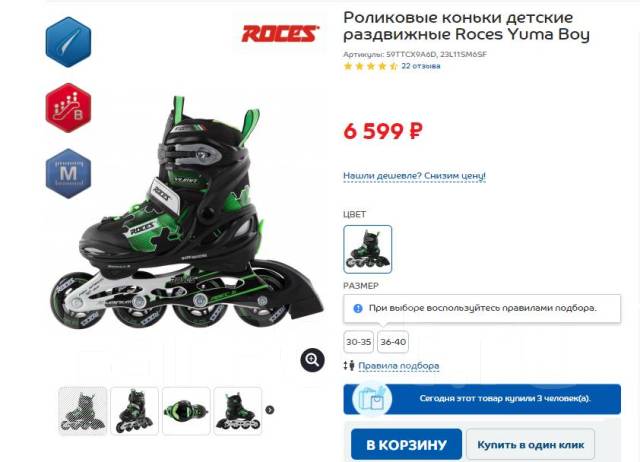Select the first skate thumbnail
Screen dimensions: 640x462
(83, 411)
